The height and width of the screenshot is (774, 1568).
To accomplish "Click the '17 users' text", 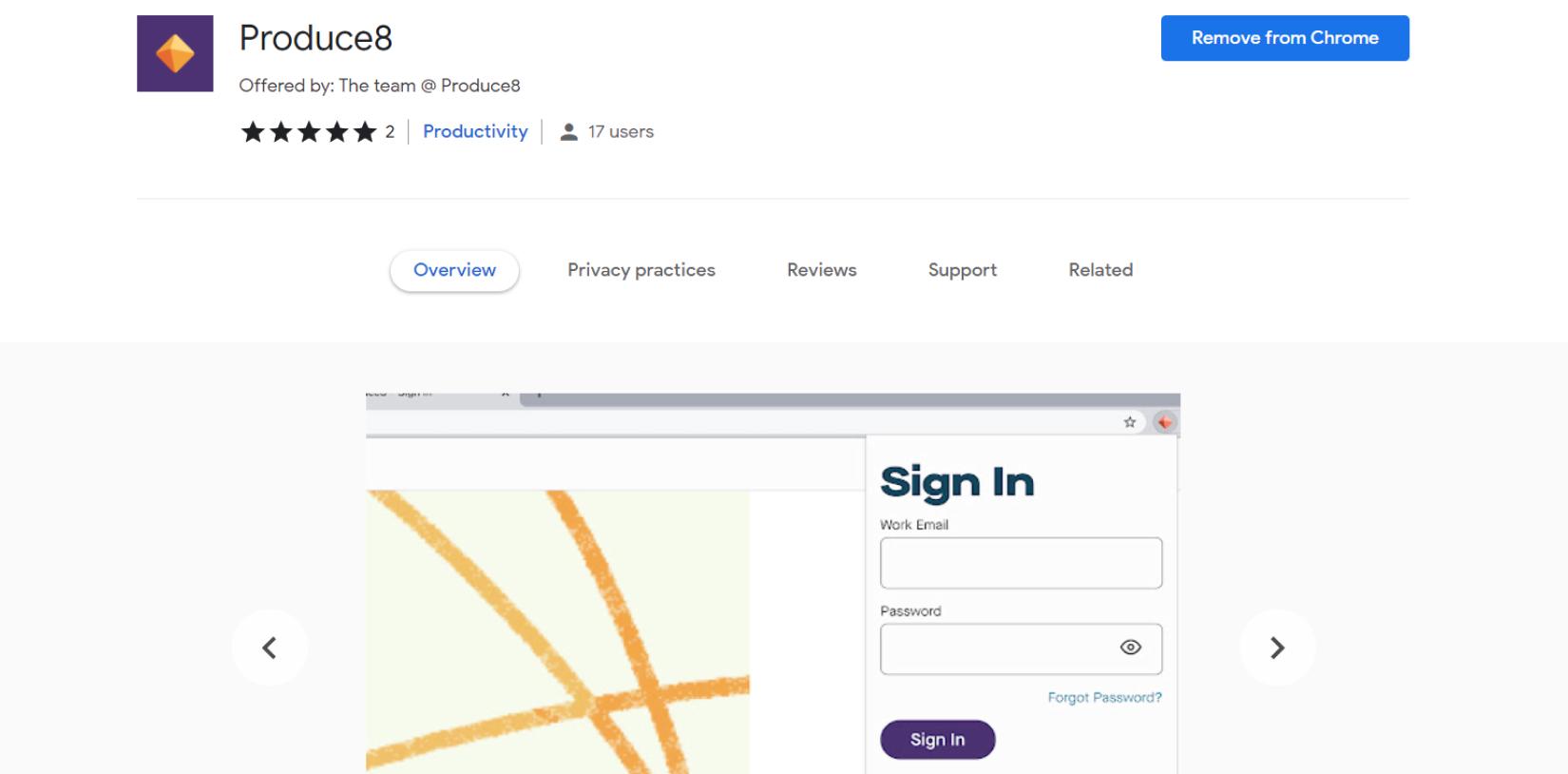I will (x=621, y=132).
